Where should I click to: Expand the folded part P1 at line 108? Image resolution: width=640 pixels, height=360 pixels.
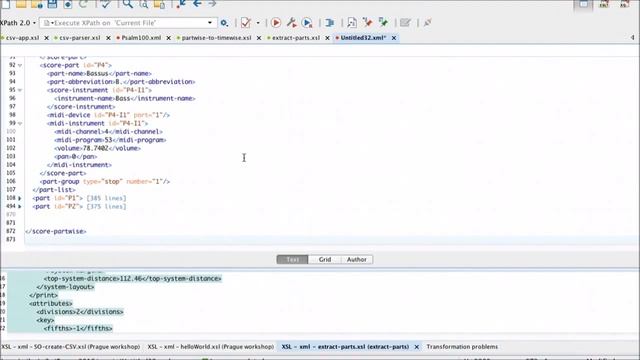(x=20, y=198)
